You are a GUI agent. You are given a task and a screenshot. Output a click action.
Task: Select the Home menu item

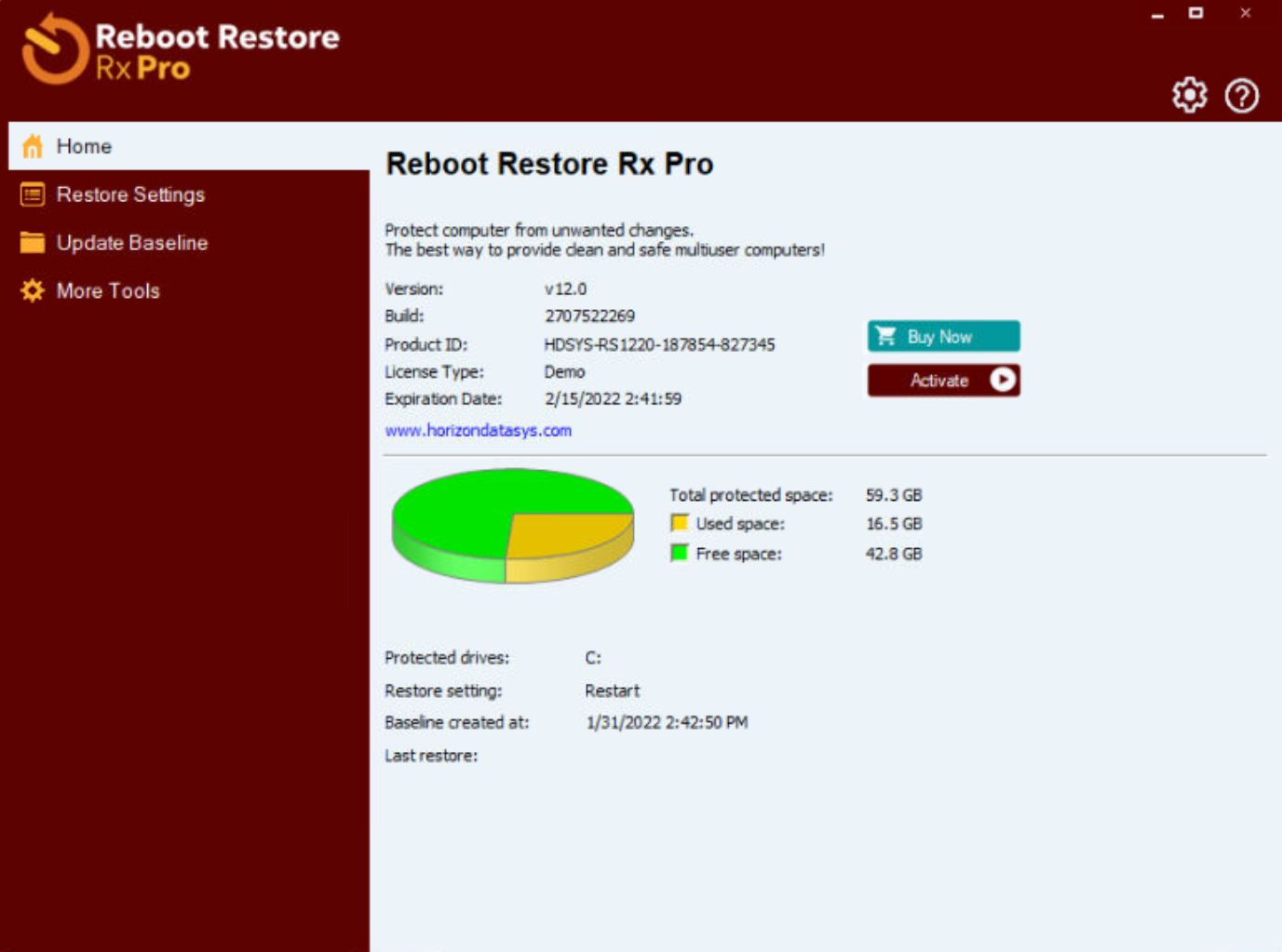point(189,146)
